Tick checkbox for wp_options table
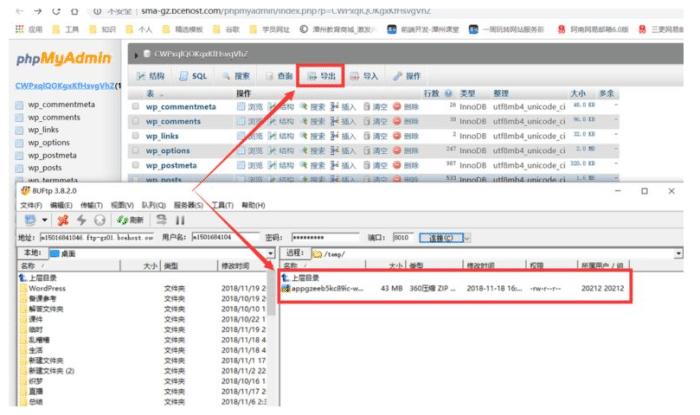Viewport: 700px width, 415px height. (135, 150)
